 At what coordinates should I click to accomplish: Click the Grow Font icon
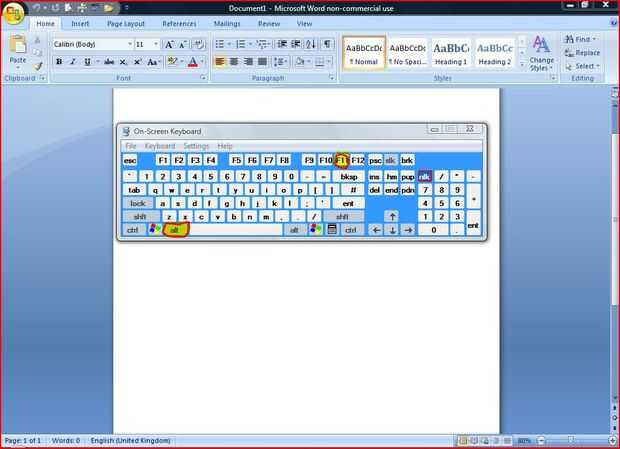point(169,44)
